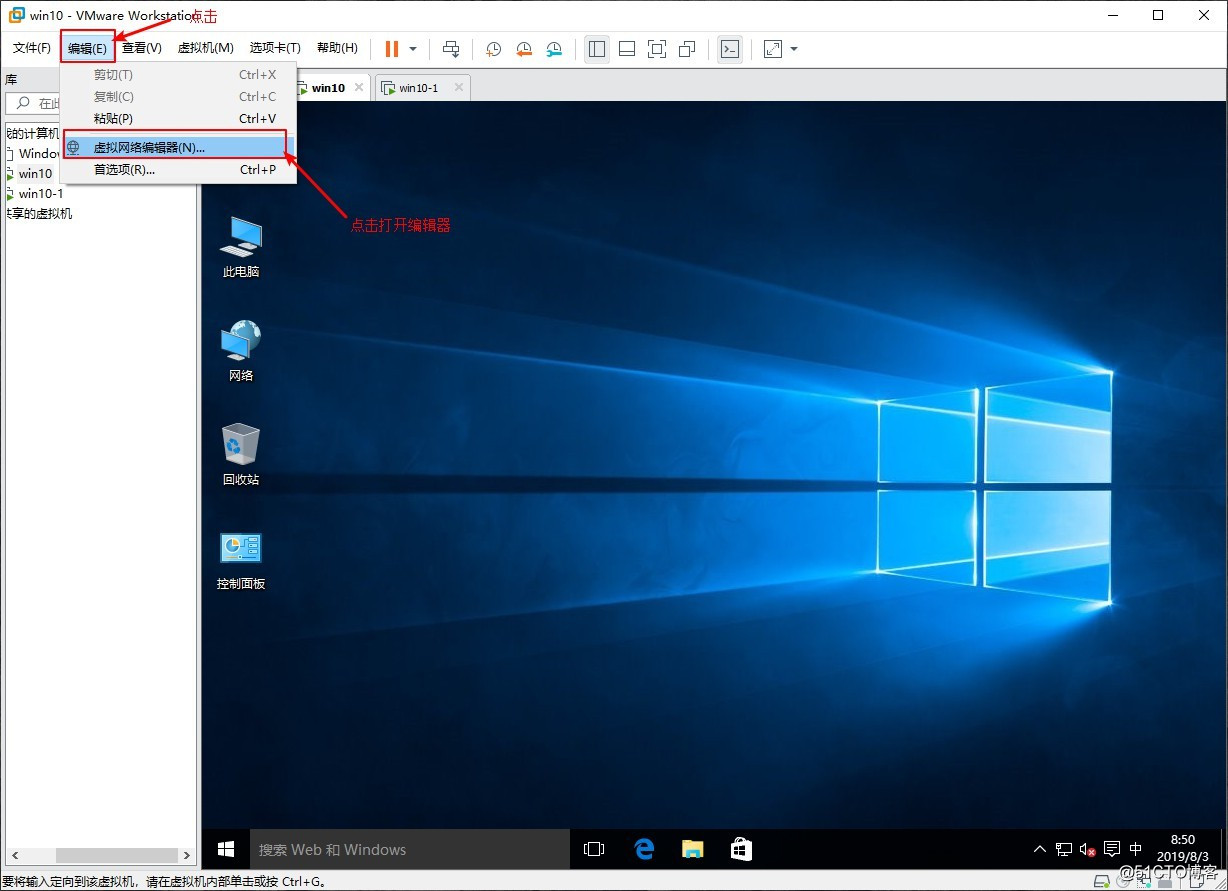
Task: Send Ctrl+Alt+Del to the virtual machine
Action: coord(452,48)
